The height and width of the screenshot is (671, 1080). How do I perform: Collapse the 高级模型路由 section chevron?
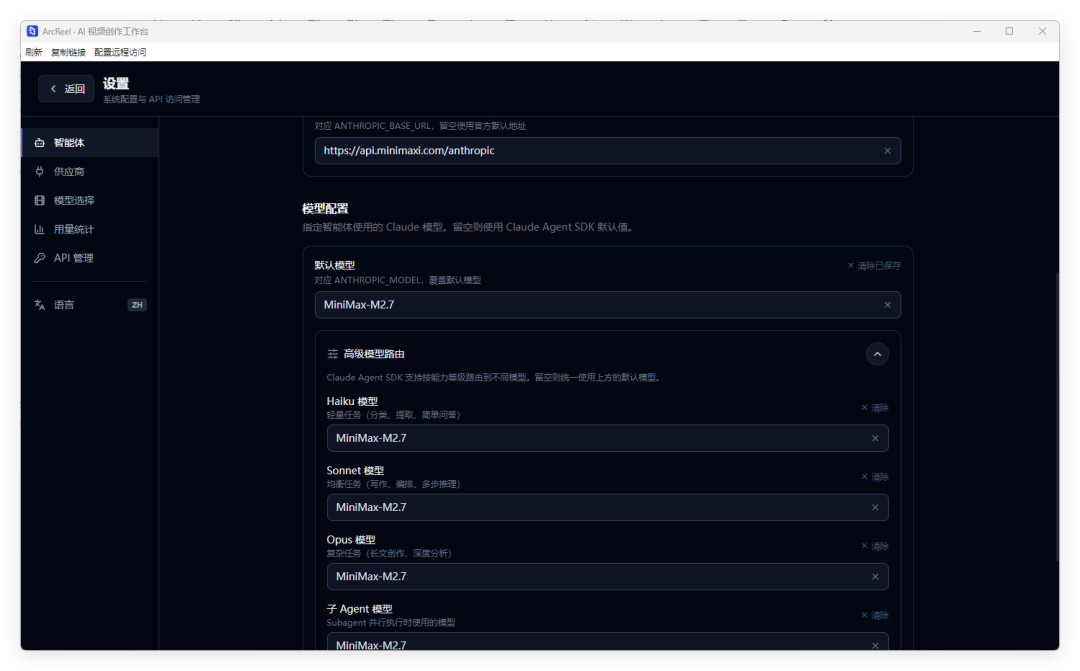click(877, 354)
